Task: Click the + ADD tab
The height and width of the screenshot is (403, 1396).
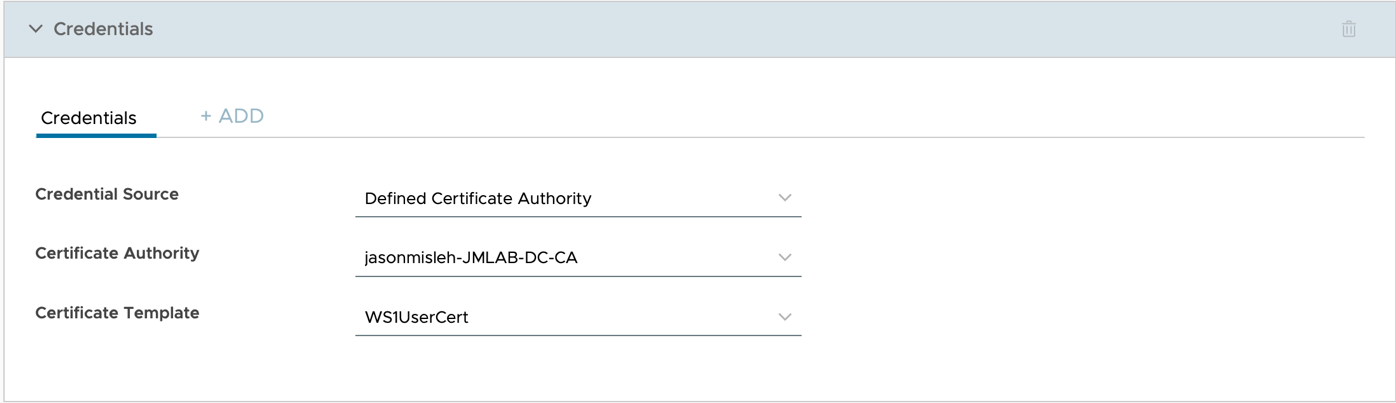Action: (232, 116)
